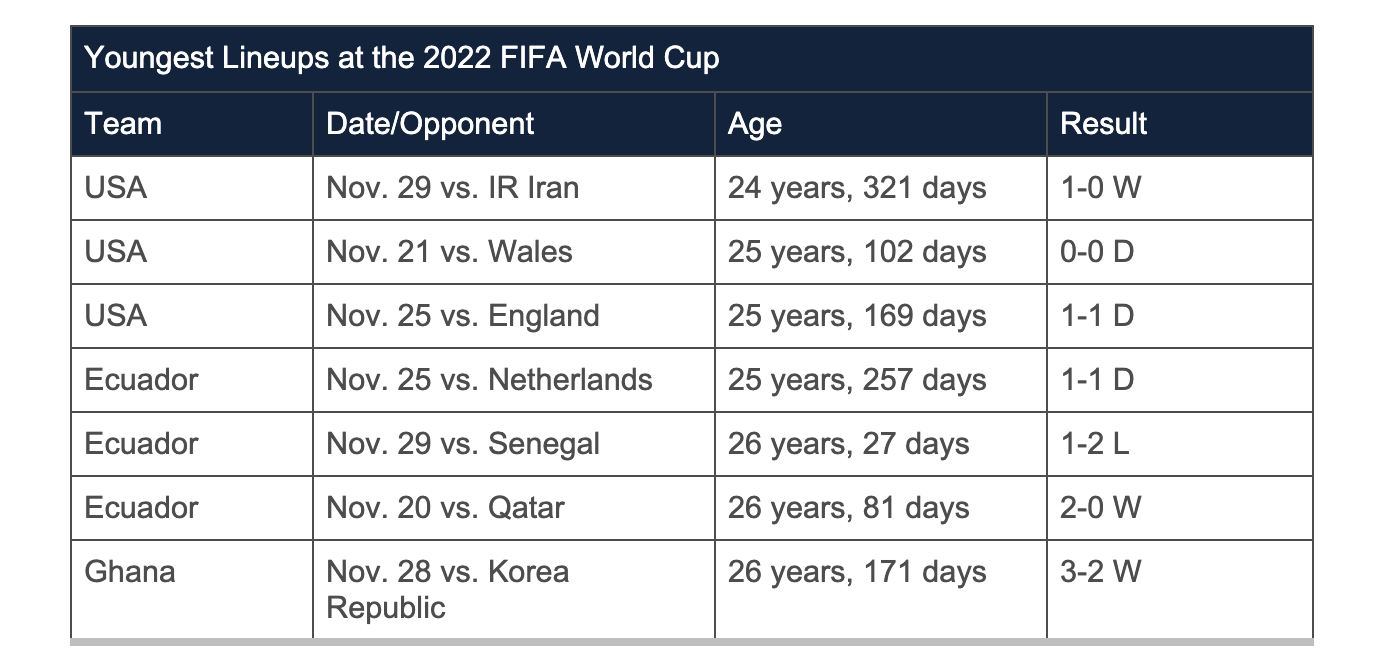Select the Nov. 29 vs. Senegal cell
1382x666 pixels.
pos(514,444)
